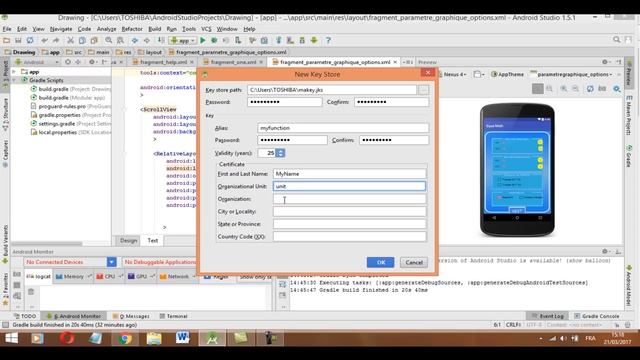
Task: Open Chrome from the taskbar
Action: click(x=125, y=338)
